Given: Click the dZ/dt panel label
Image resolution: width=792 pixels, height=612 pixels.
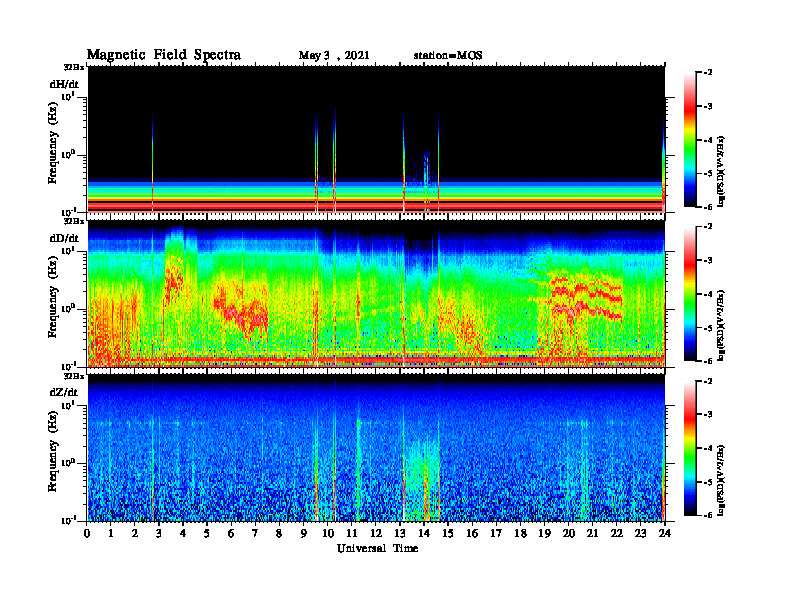Looking at the screenshot, I should click(x=64, y=392).
